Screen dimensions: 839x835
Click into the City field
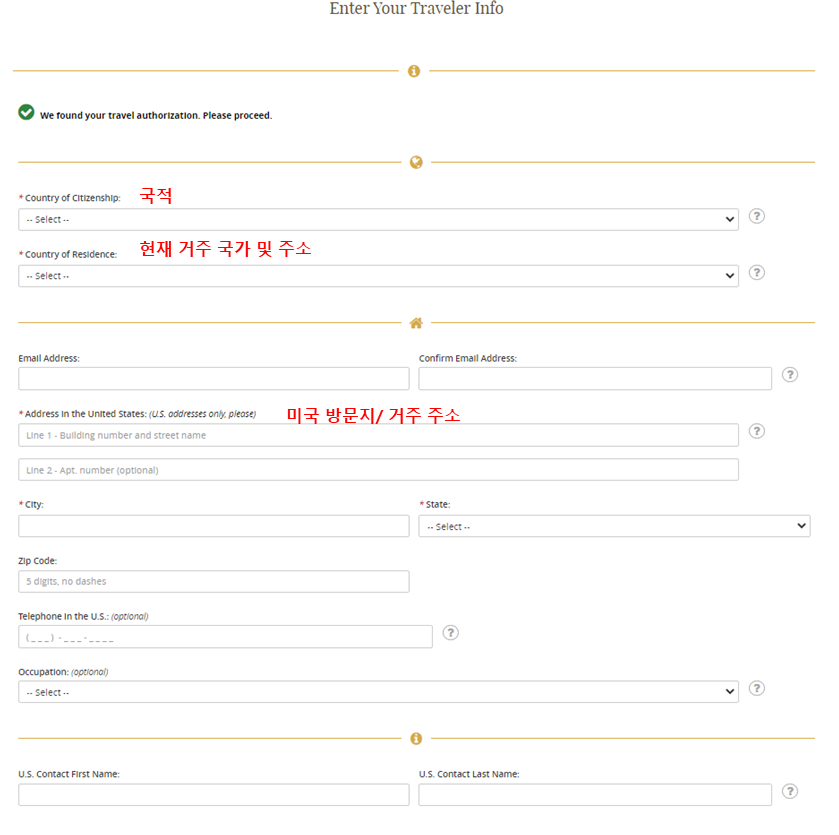213,526
